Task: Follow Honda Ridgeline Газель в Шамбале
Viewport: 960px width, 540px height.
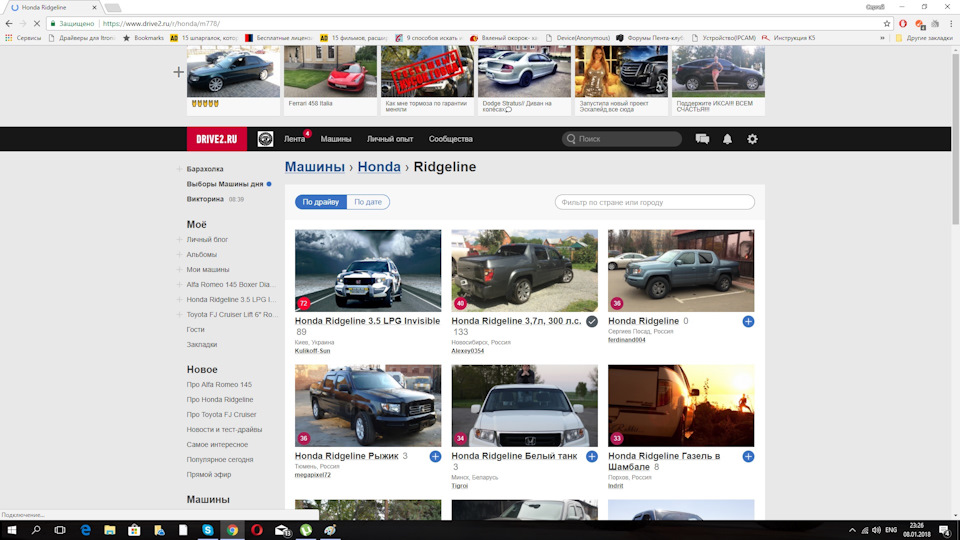Action: tap(748, 457)
